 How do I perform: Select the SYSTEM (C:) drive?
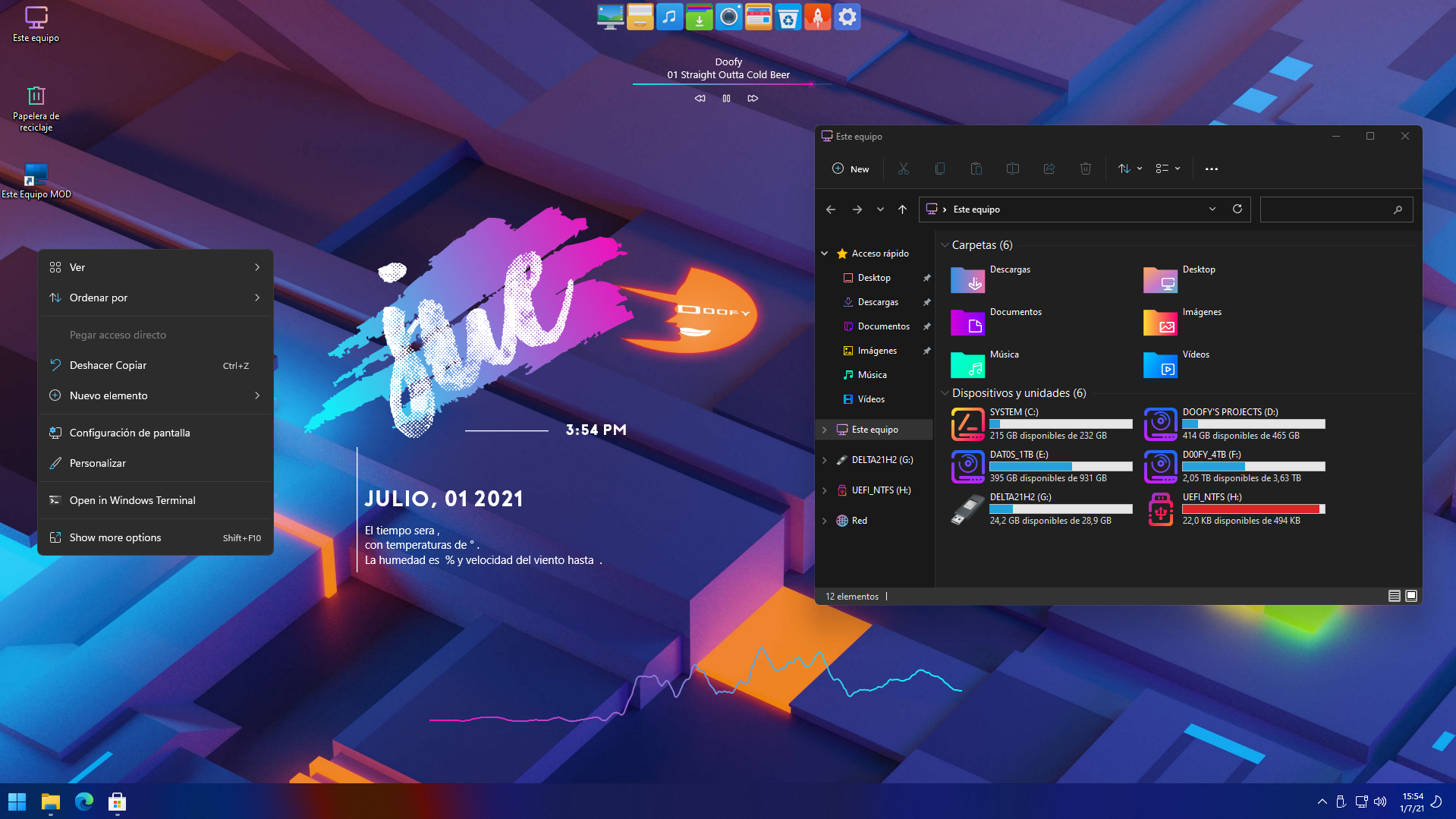click(1041, 424)
